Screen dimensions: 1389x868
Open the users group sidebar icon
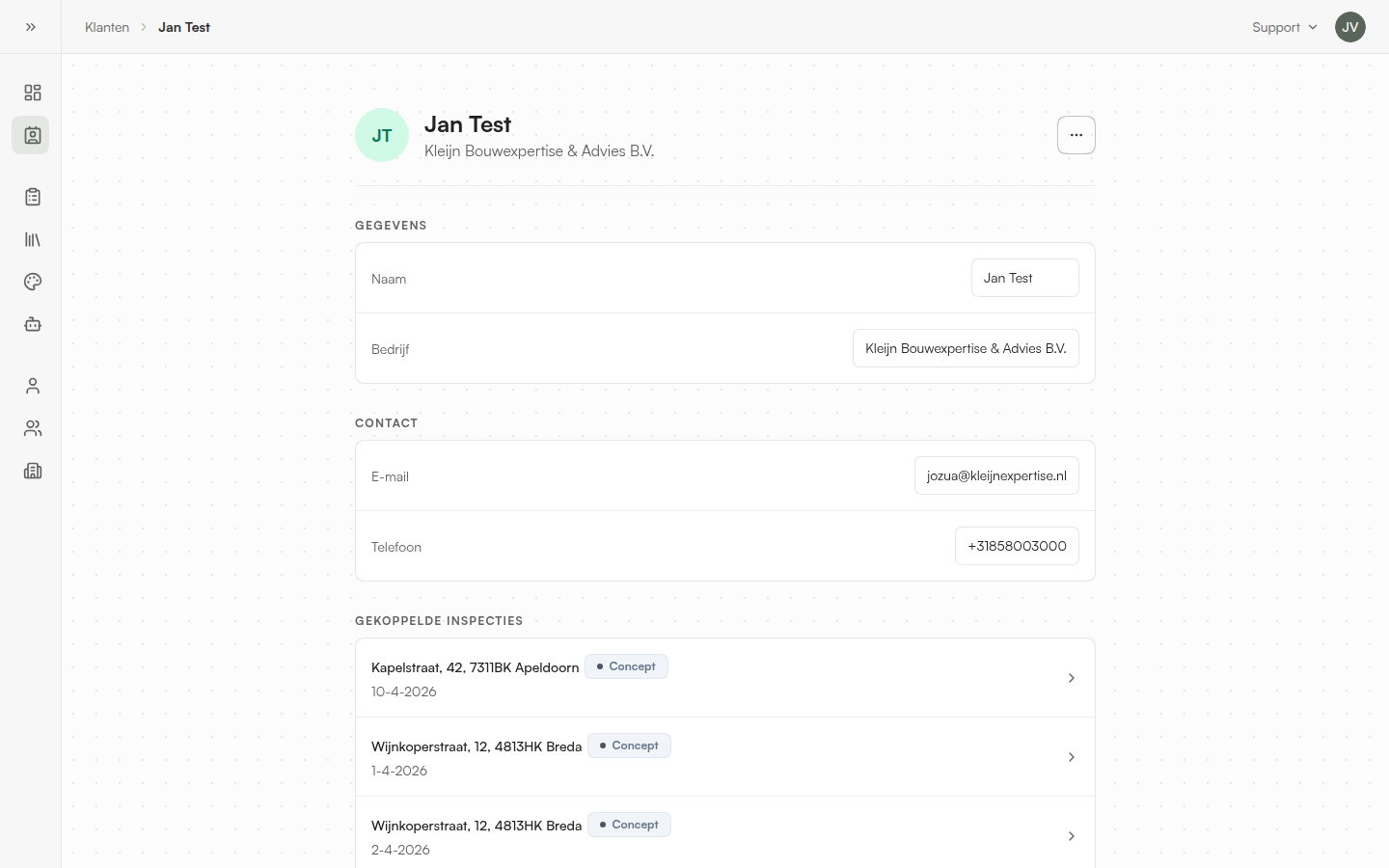point(33,428)
